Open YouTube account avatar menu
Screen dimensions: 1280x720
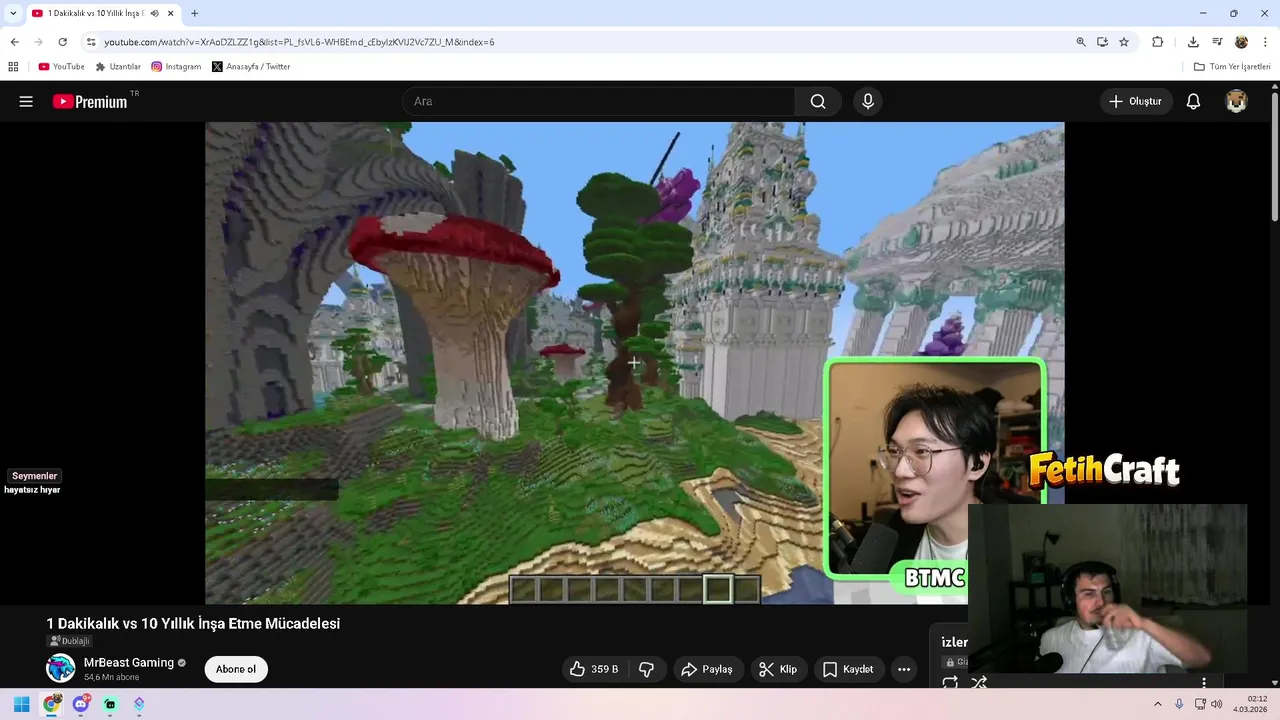[1237, 101]
